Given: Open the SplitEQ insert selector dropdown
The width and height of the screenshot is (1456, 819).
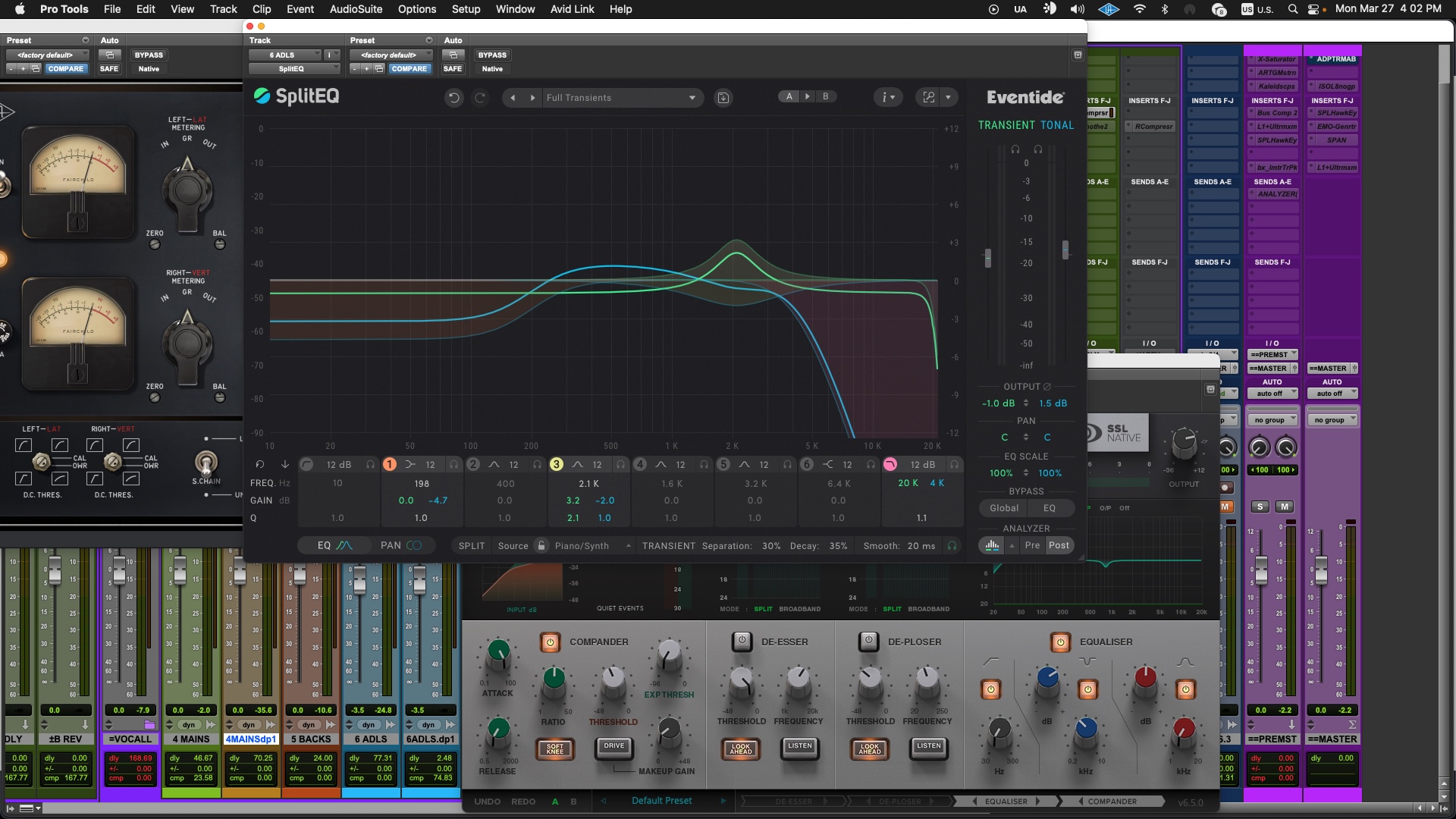Looking at the screenshot, I should point(294,68).
